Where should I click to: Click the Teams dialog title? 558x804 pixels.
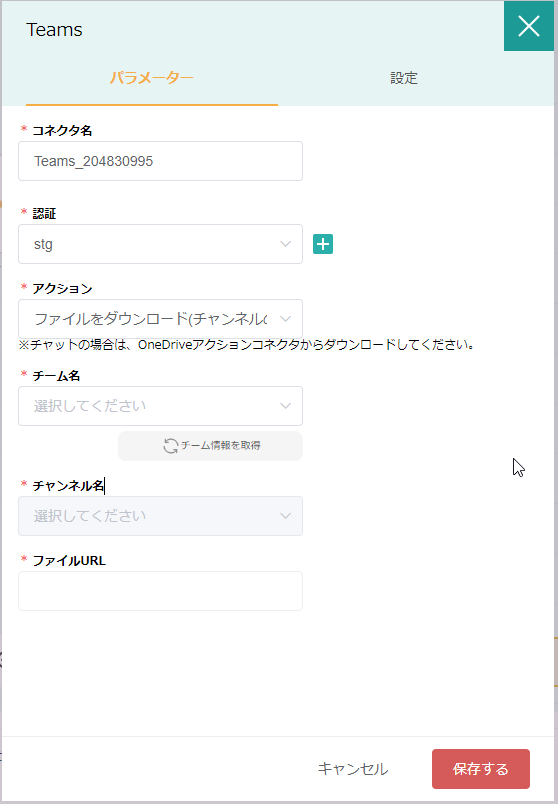point(54,30)
